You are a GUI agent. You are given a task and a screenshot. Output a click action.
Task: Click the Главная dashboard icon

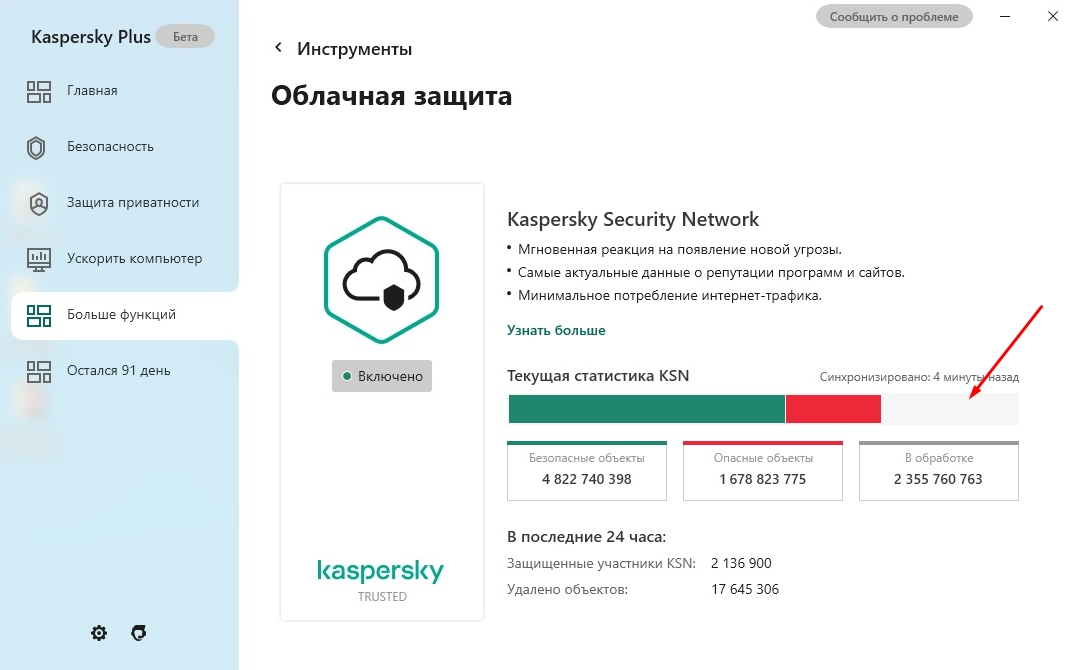tap(39, 91)
